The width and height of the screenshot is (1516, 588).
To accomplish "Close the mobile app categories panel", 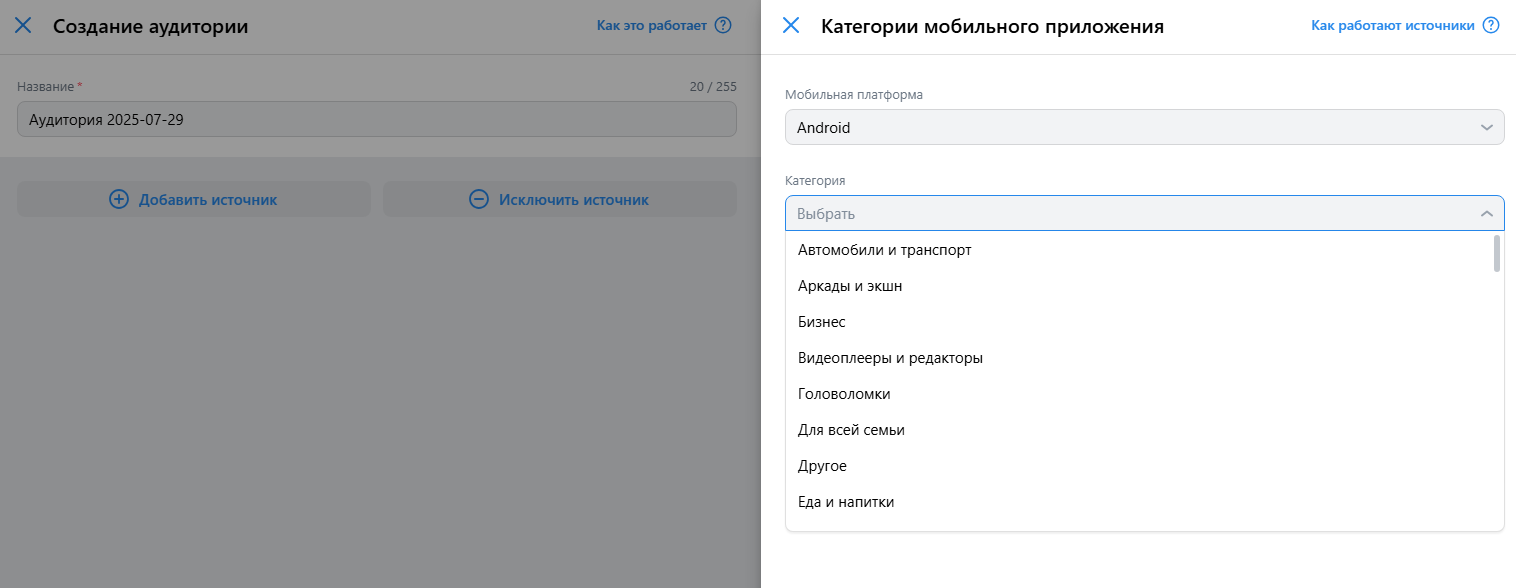I will [x=791, y=26].
